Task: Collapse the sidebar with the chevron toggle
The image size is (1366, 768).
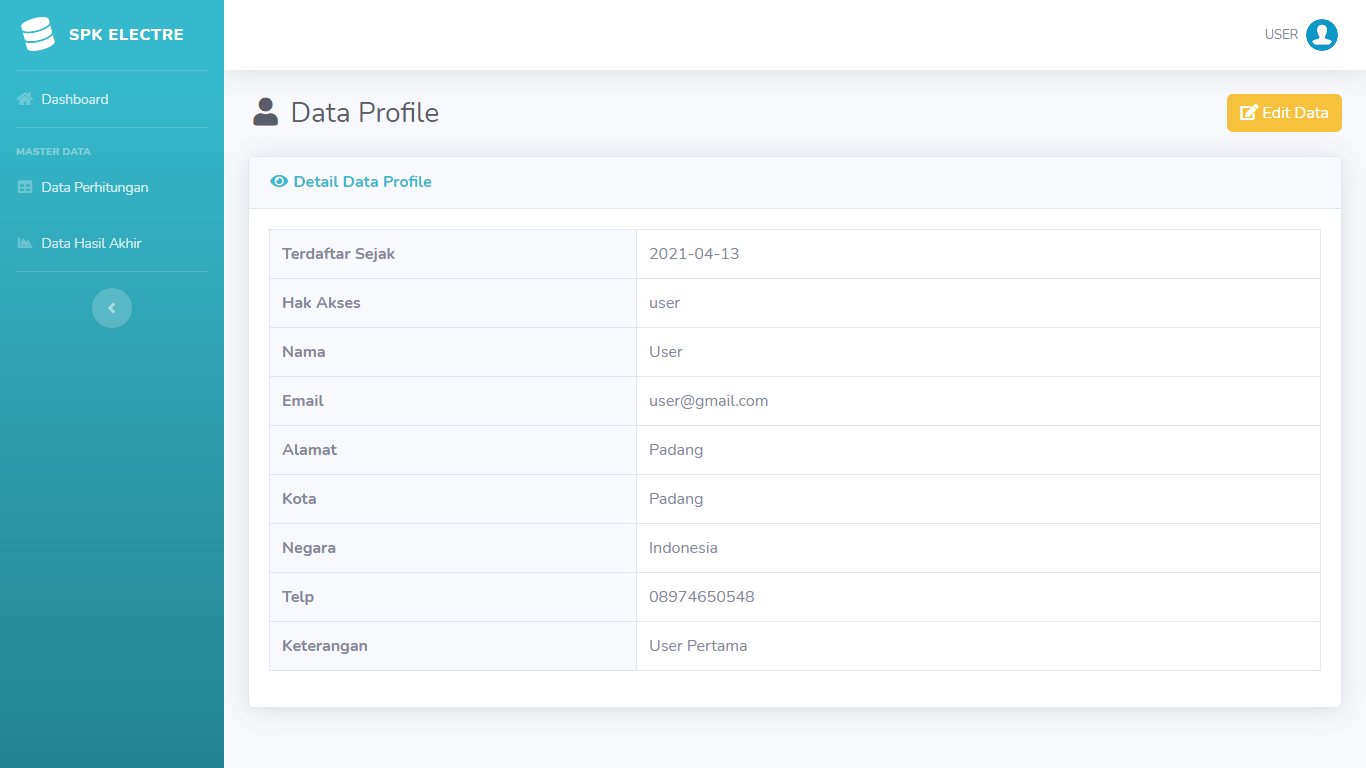Action: tap(112, 308)
